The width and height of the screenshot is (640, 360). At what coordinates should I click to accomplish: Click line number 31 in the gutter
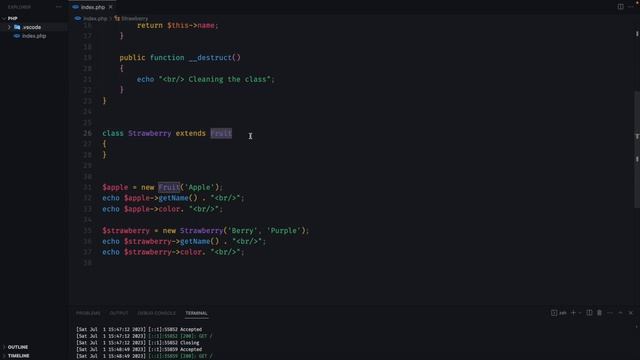[87, 187]
